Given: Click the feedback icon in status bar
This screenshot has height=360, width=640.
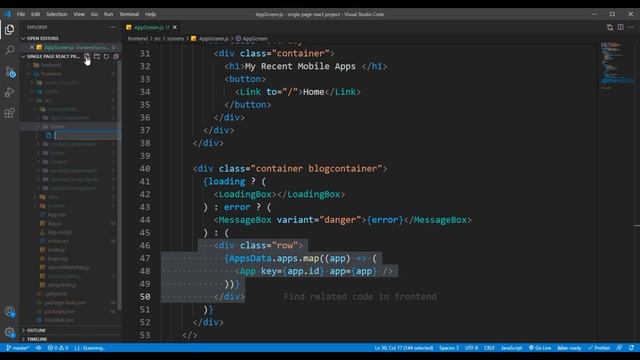Looking at the screenshot, I should 619,348.
